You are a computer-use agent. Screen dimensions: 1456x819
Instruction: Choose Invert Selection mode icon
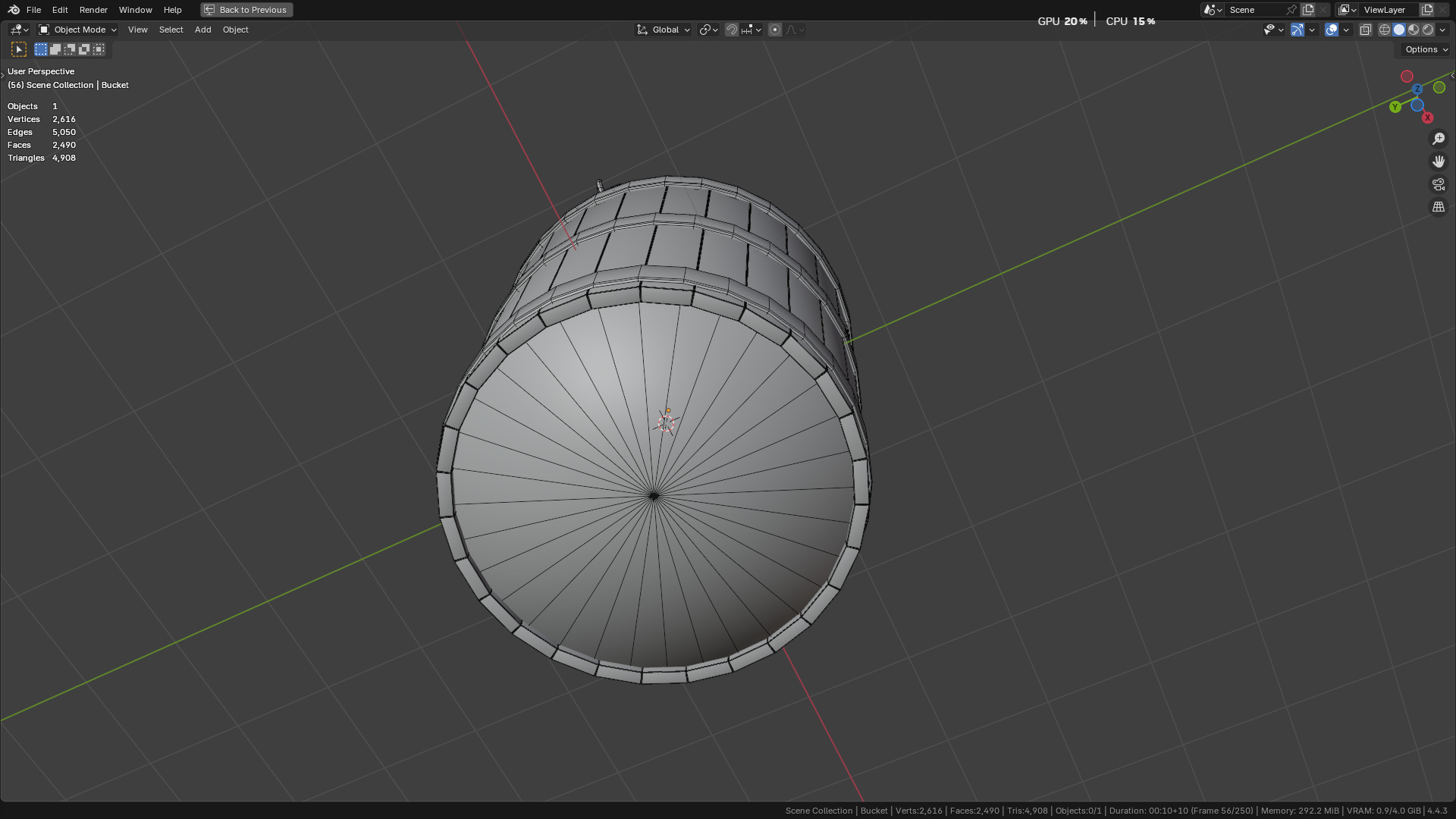coord(84,49)
